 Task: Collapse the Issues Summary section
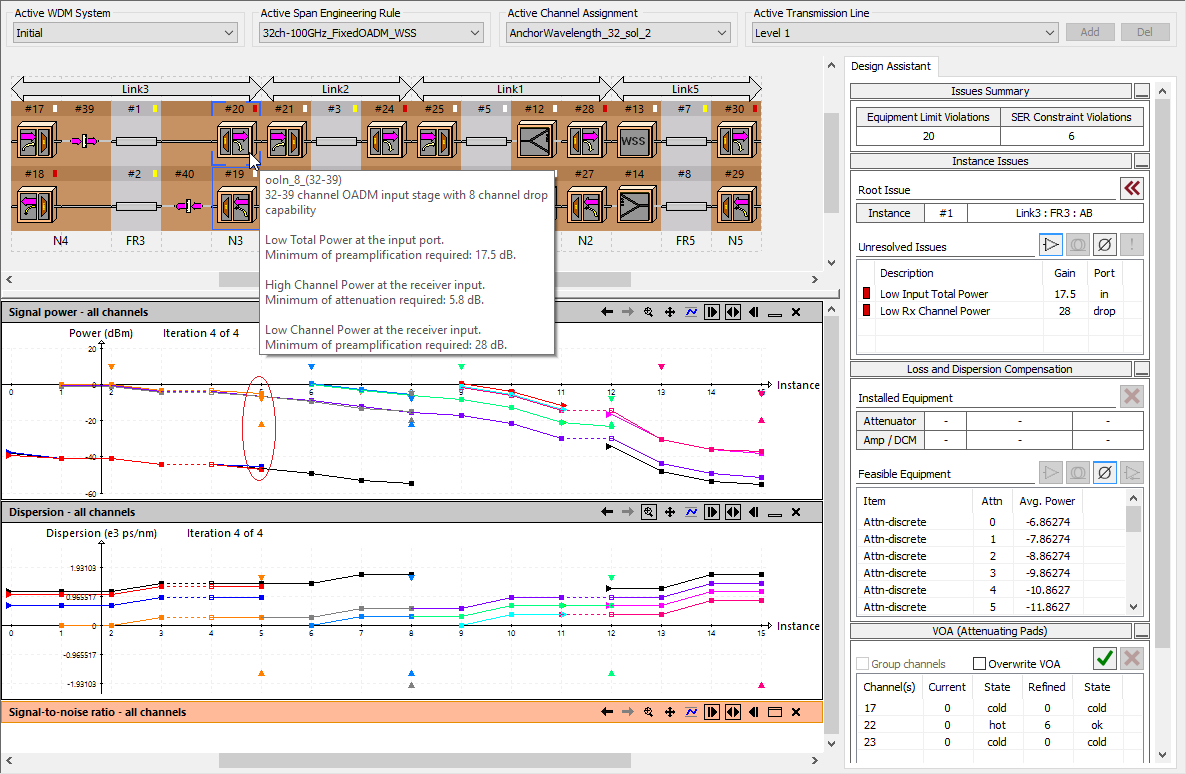1142,91
